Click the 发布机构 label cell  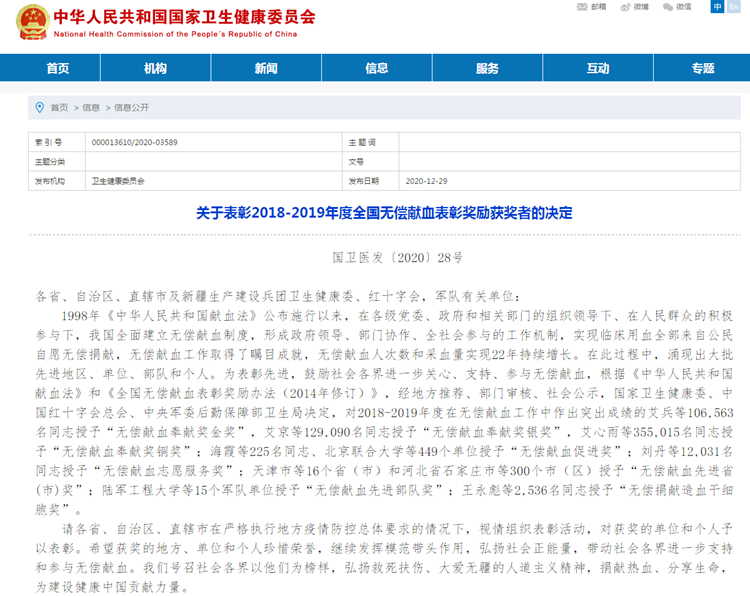pos(57,181)
